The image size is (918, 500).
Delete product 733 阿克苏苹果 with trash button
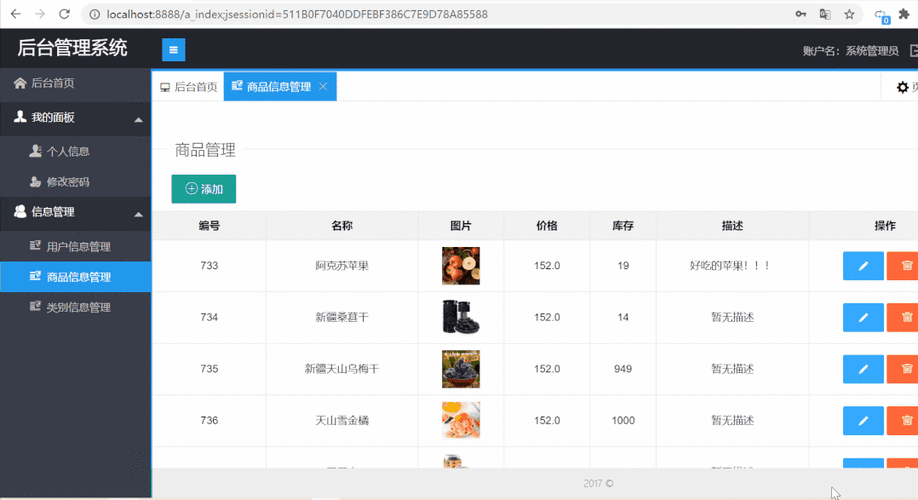click(902, 266)
